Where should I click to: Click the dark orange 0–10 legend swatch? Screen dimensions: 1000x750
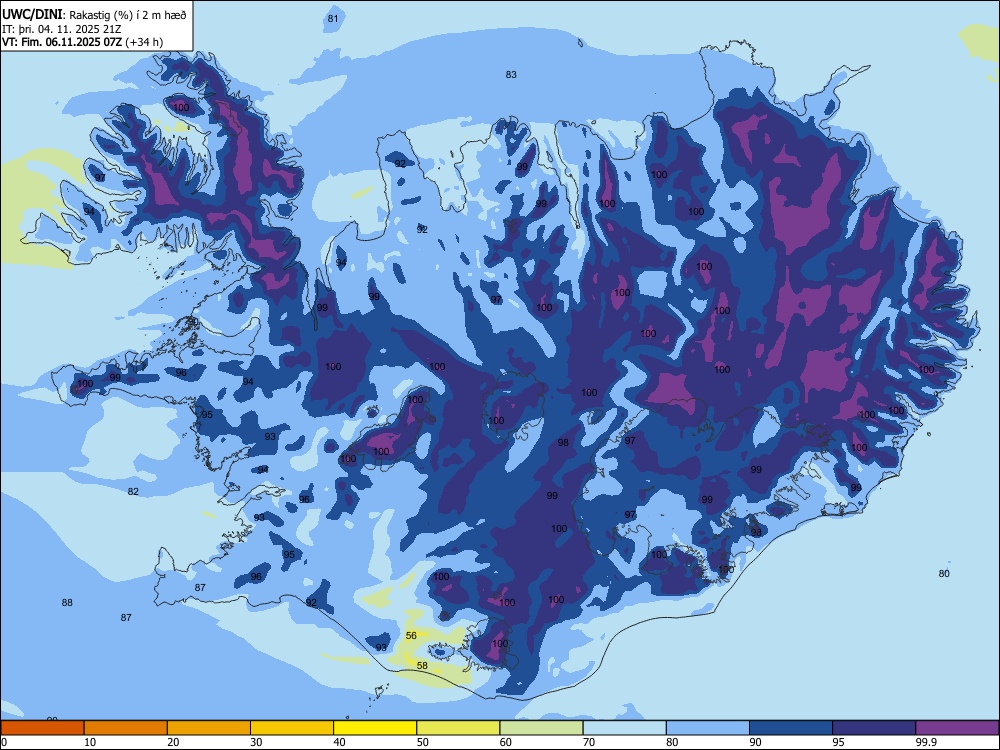pyautogui.click(x=42, y=728)
